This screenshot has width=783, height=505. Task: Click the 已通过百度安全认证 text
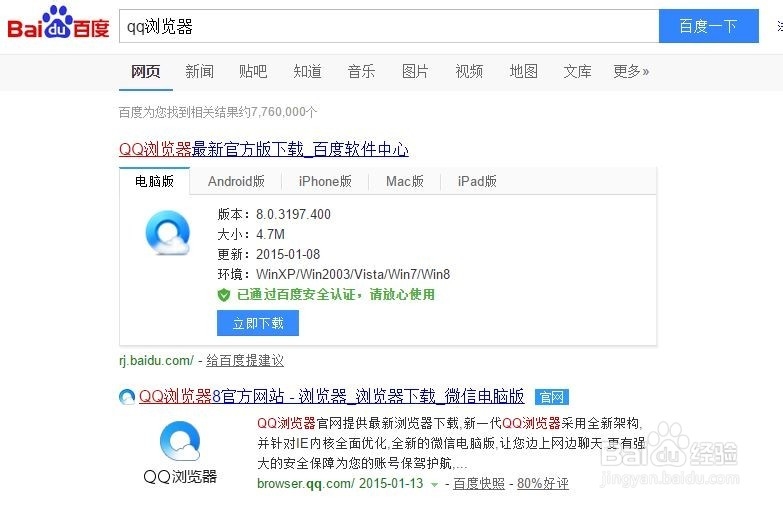click(x=296, y=295)
